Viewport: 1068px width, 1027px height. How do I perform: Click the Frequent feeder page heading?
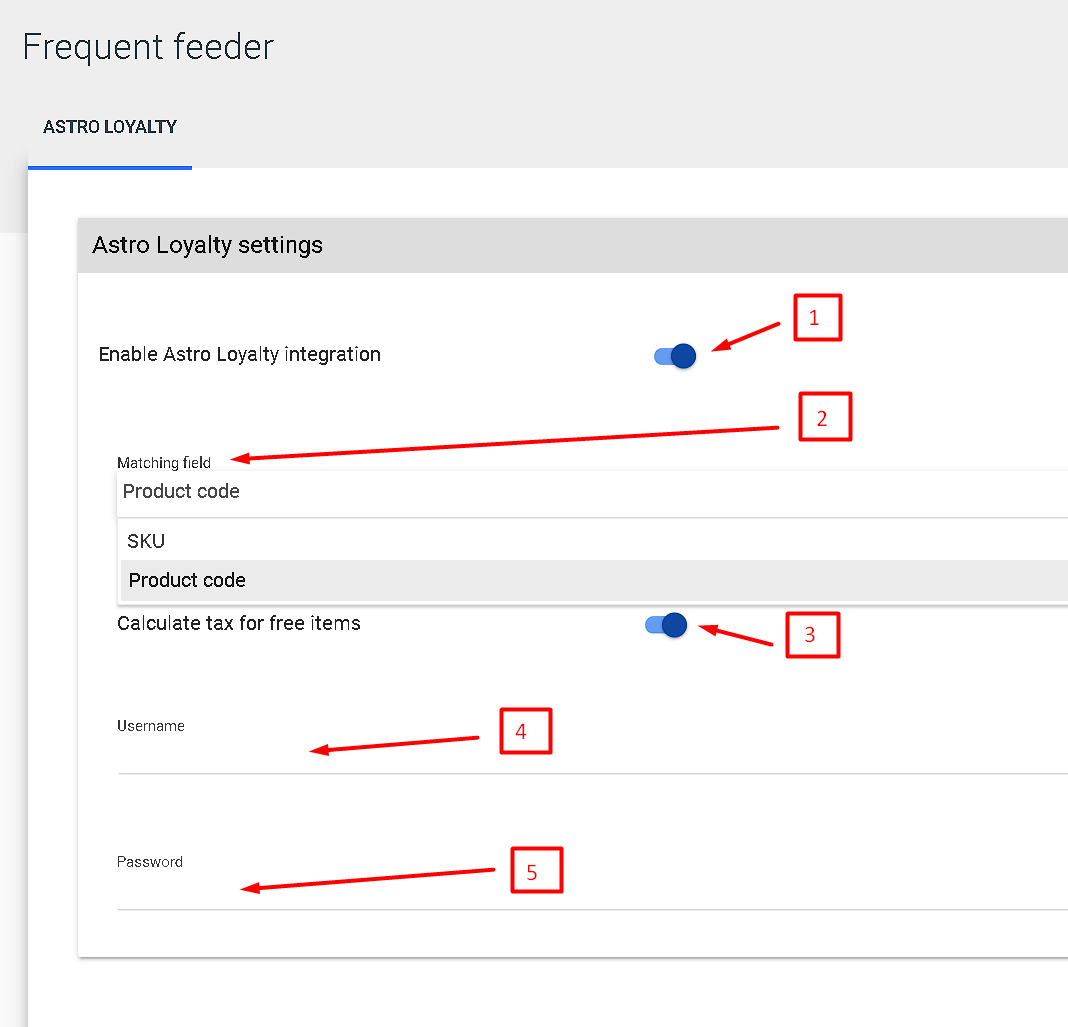tap(148, 47)
